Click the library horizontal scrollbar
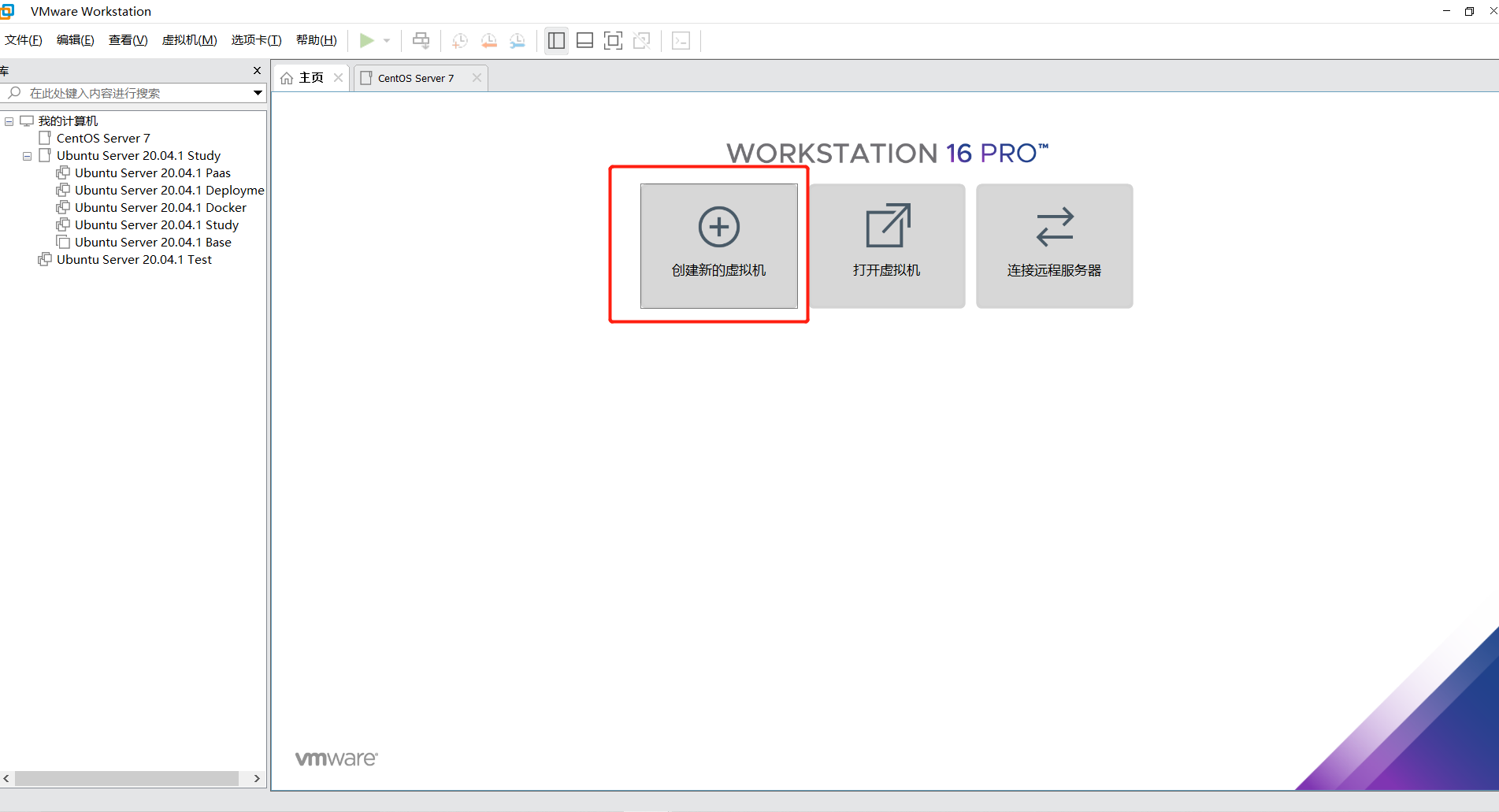This screenshot has height=812, width=1499. click(126, 778)
